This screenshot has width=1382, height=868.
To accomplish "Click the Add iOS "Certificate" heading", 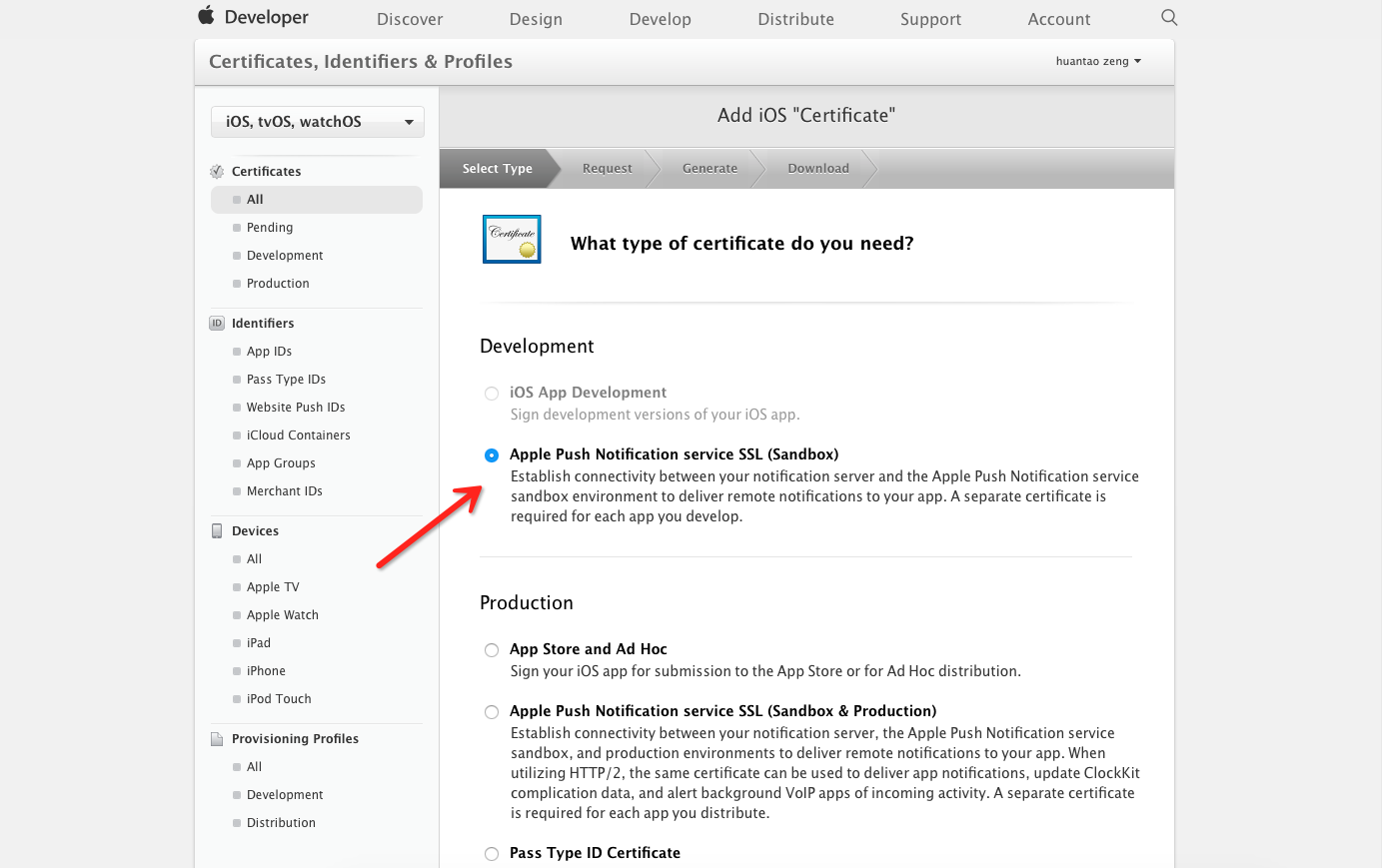I will pyautogui.click(x=806, y=115).
